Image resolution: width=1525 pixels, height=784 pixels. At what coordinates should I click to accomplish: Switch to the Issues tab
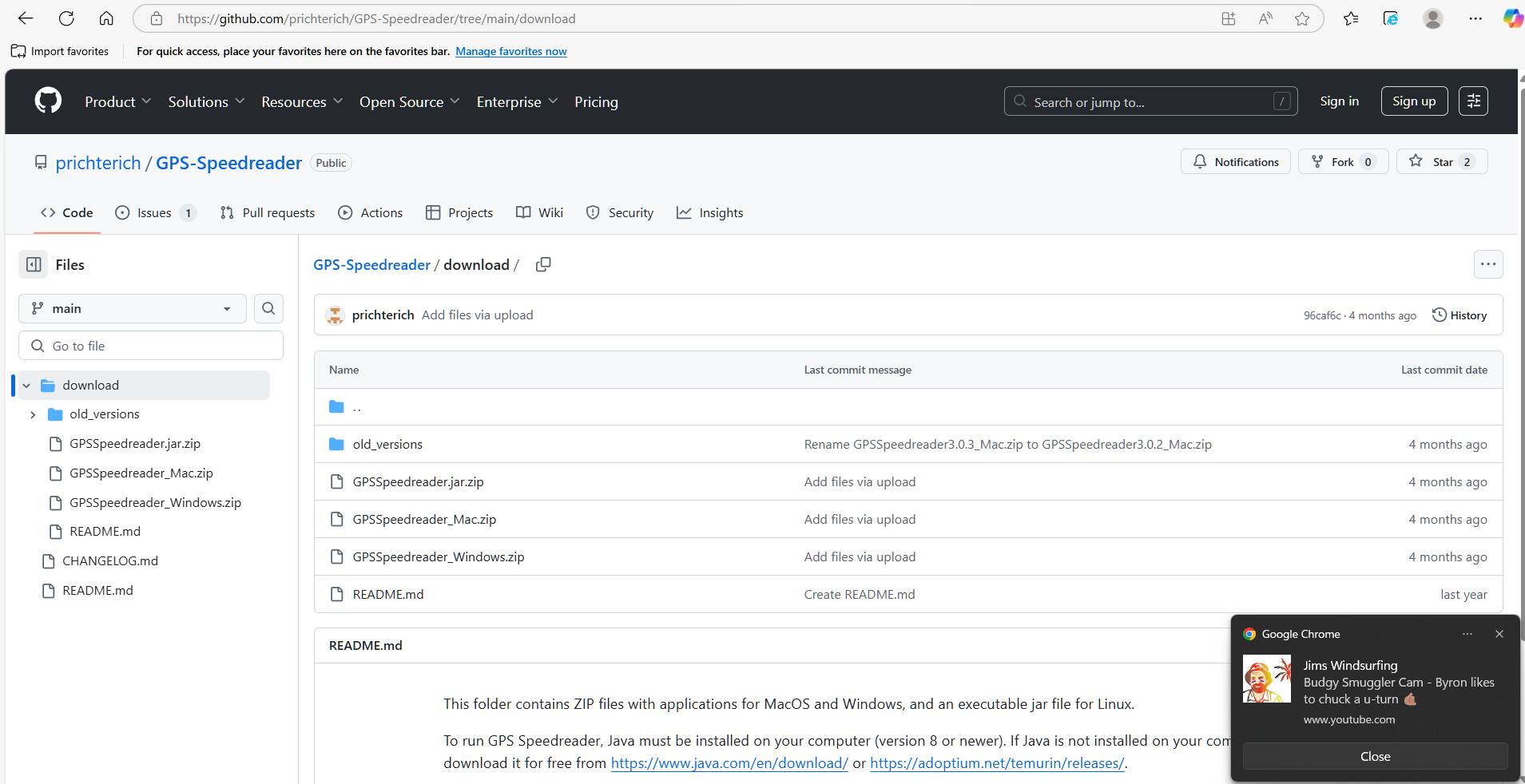tap(154, 212)
